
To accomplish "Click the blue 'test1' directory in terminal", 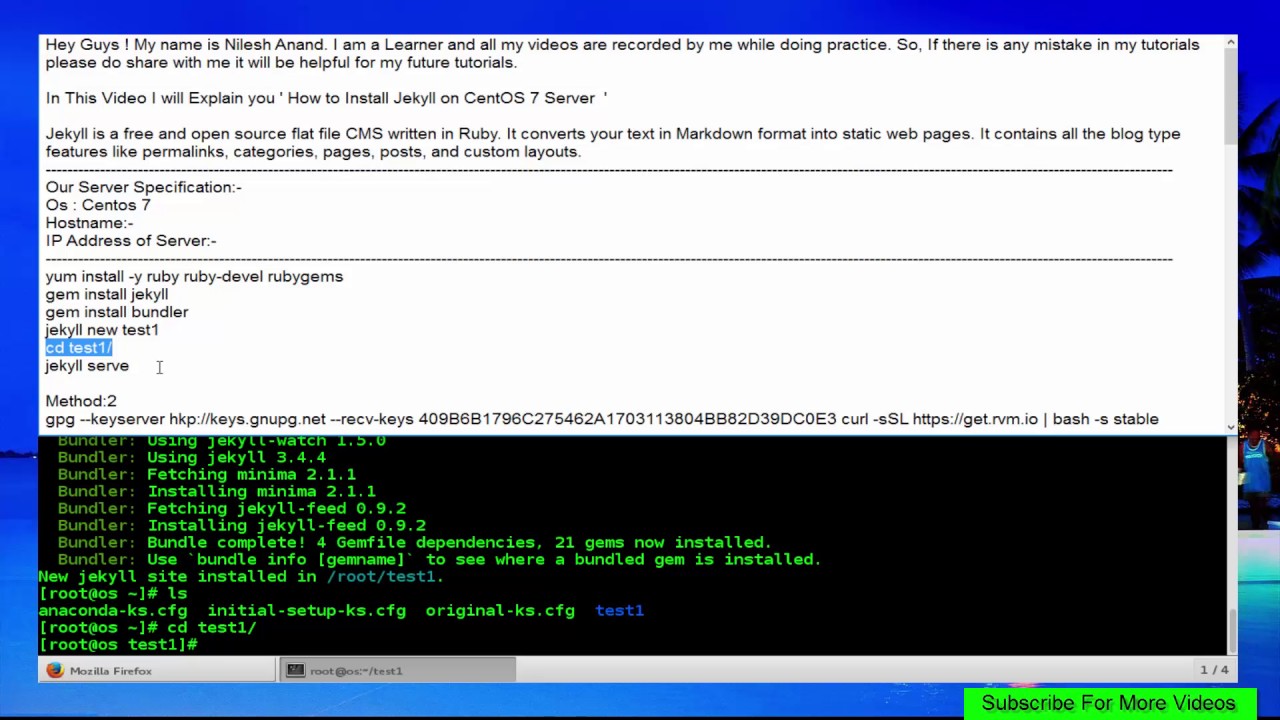I will (x=620, y=610).
